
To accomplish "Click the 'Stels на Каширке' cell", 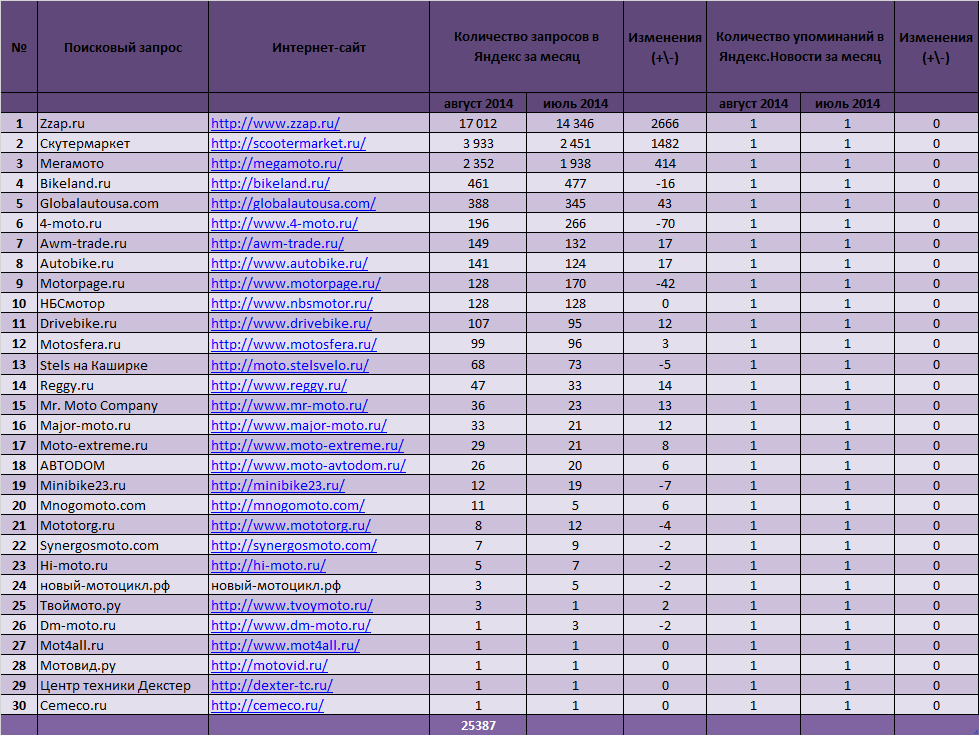I will point(94,365).
